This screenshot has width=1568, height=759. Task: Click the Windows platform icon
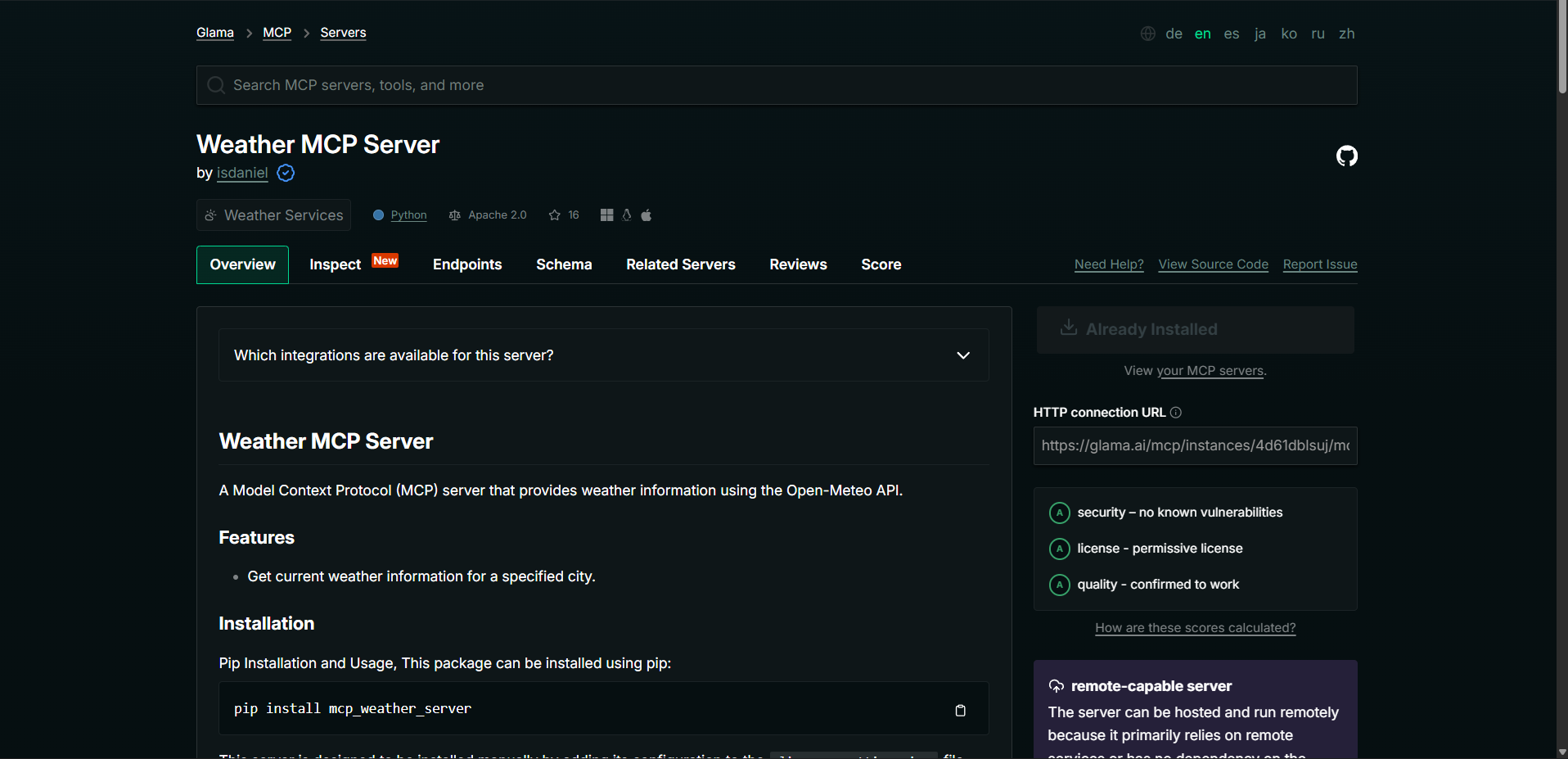[606, 215]
